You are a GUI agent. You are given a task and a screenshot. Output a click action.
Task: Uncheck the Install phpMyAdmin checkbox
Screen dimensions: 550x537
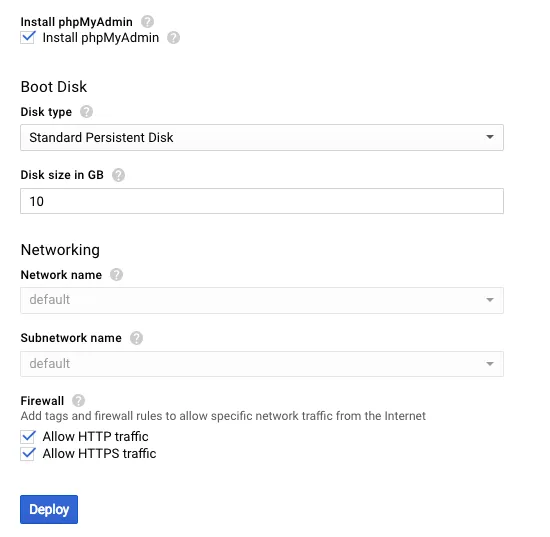click(x=28, y=37)
